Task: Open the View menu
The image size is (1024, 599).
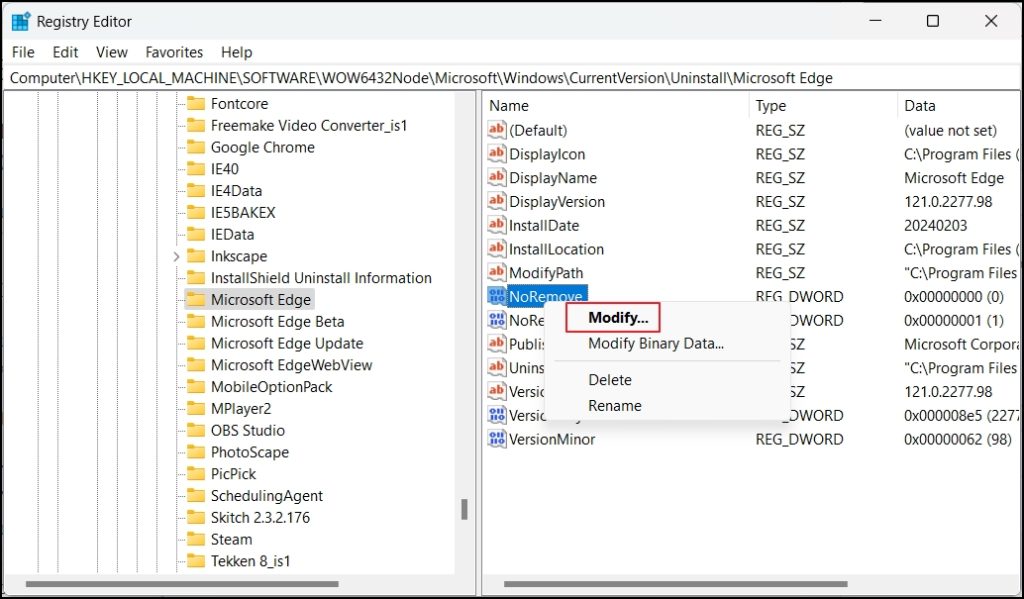Action: [111, 51]
